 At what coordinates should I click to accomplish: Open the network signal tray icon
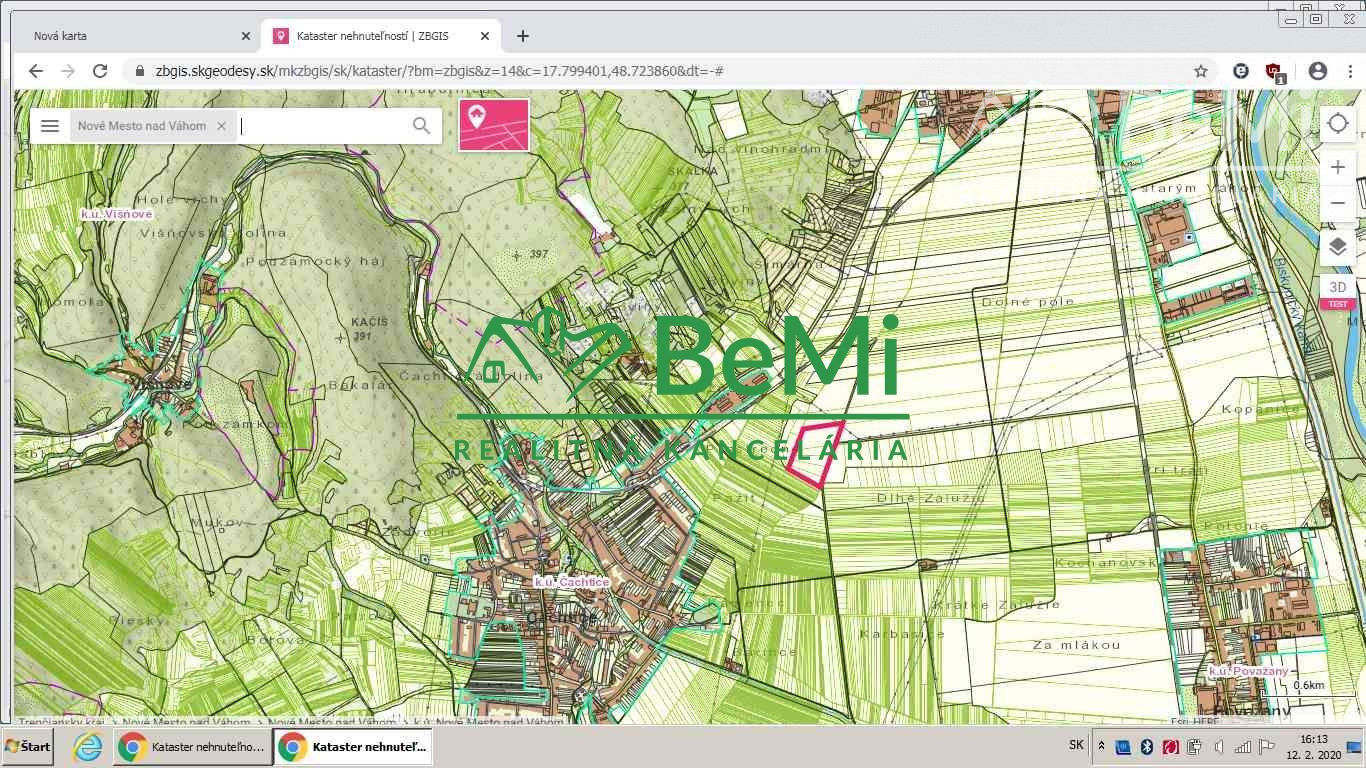(x=1243, y=746)
